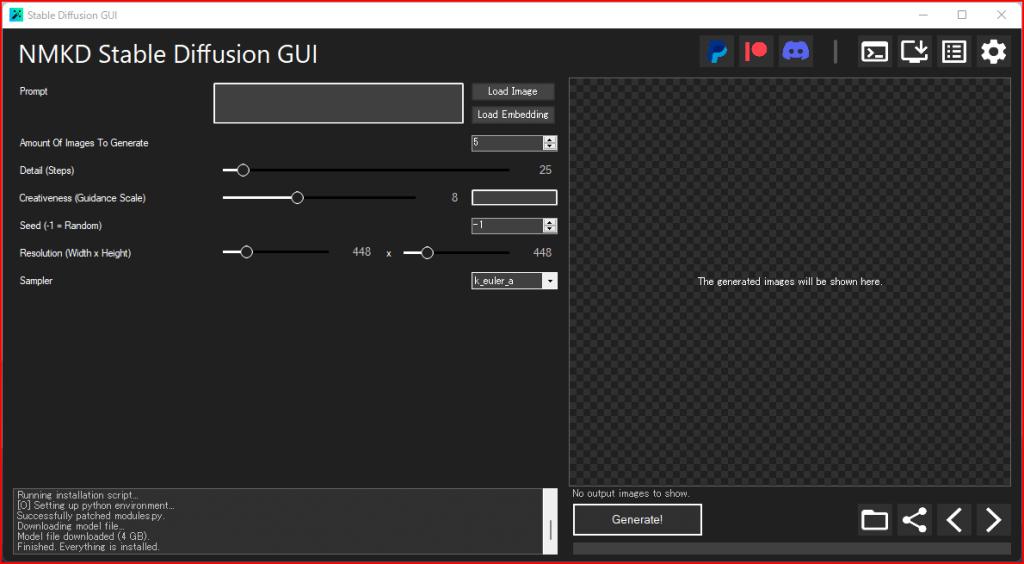This screenshot has width=1024, height=564.
Task: Close the Stable Diffusion GUI window
Action: 1001,14
